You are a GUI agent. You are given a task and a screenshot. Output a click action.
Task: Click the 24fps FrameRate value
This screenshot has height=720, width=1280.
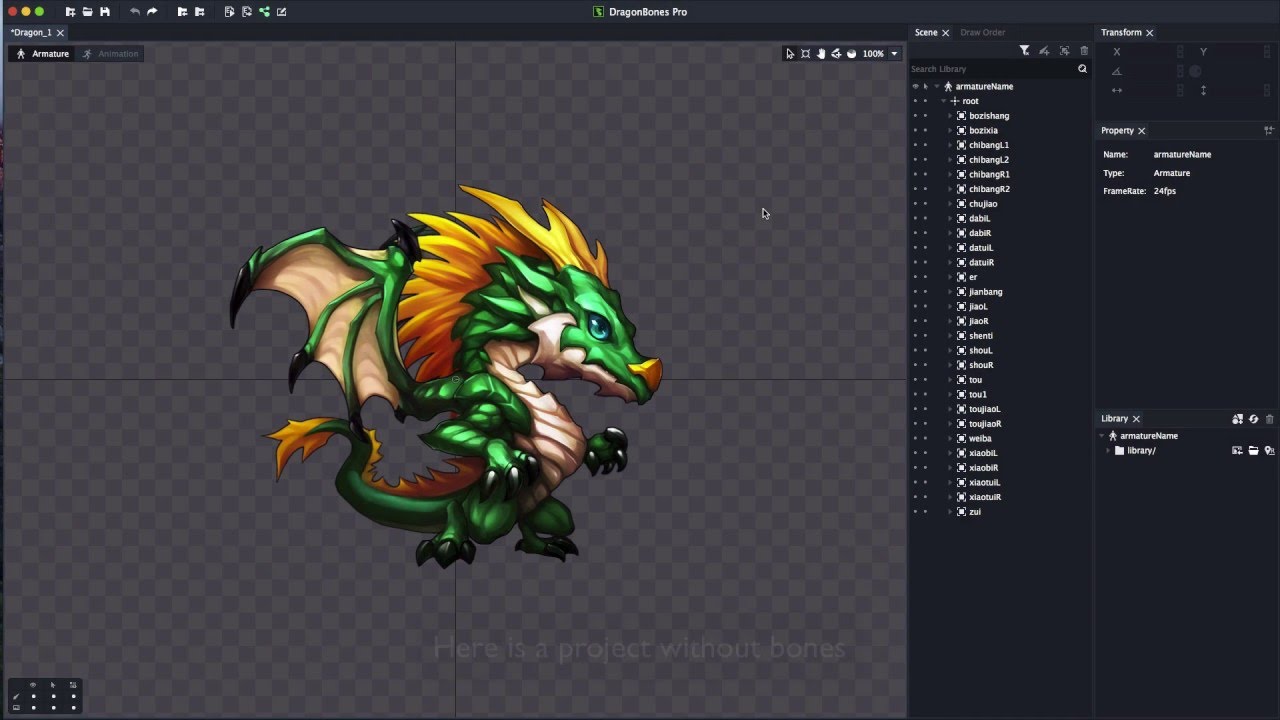1165,191
